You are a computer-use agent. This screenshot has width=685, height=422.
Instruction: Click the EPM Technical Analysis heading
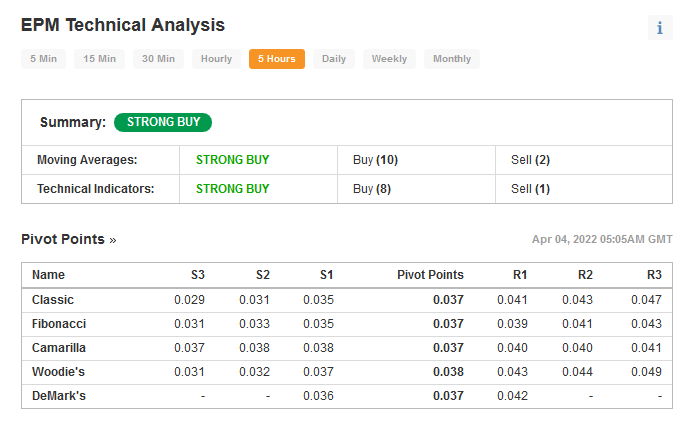coord(123,25)
